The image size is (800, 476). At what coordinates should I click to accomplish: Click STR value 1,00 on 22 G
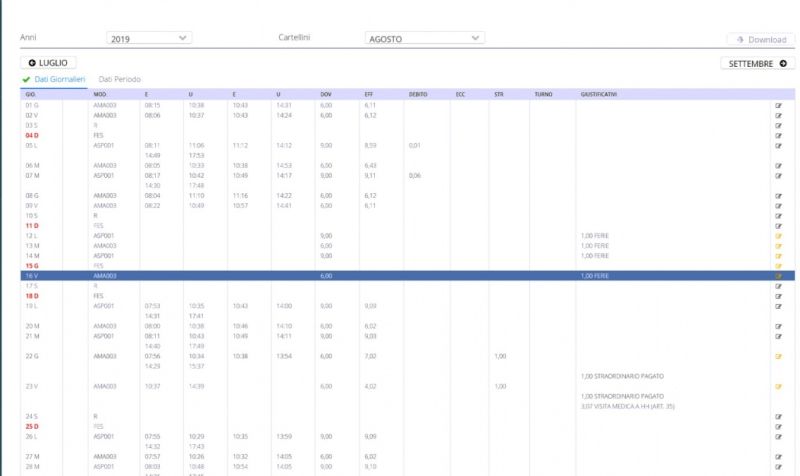point(500,357)
